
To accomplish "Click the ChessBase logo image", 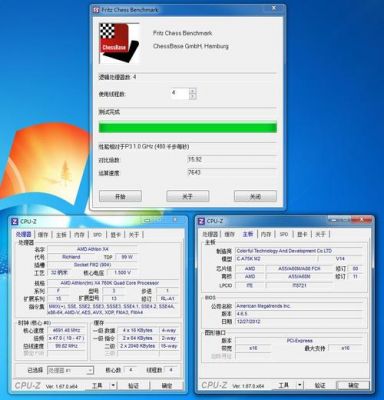I will click(119, 43).
